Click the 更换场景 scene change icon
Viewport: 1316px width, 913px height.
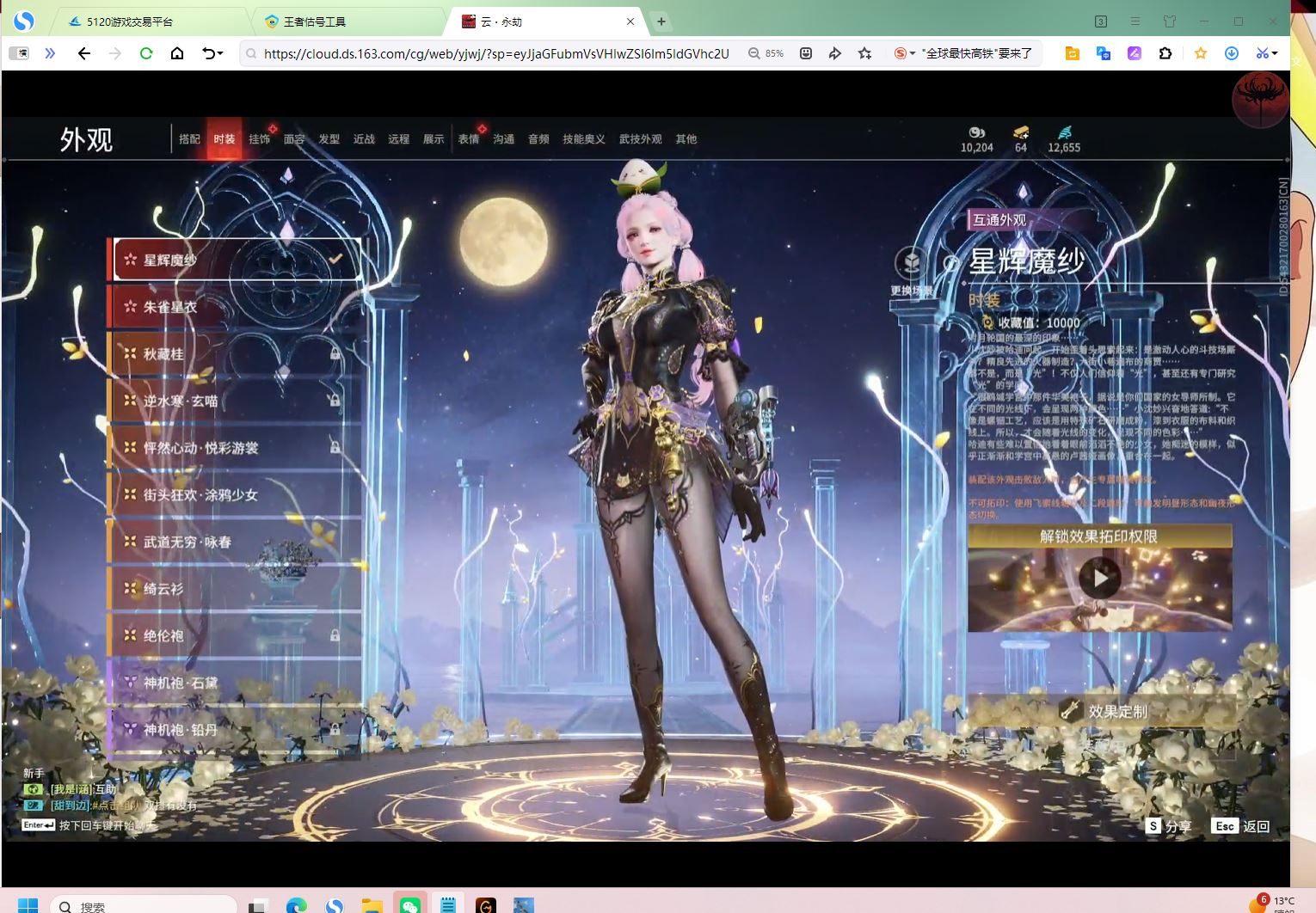[911, 263]
